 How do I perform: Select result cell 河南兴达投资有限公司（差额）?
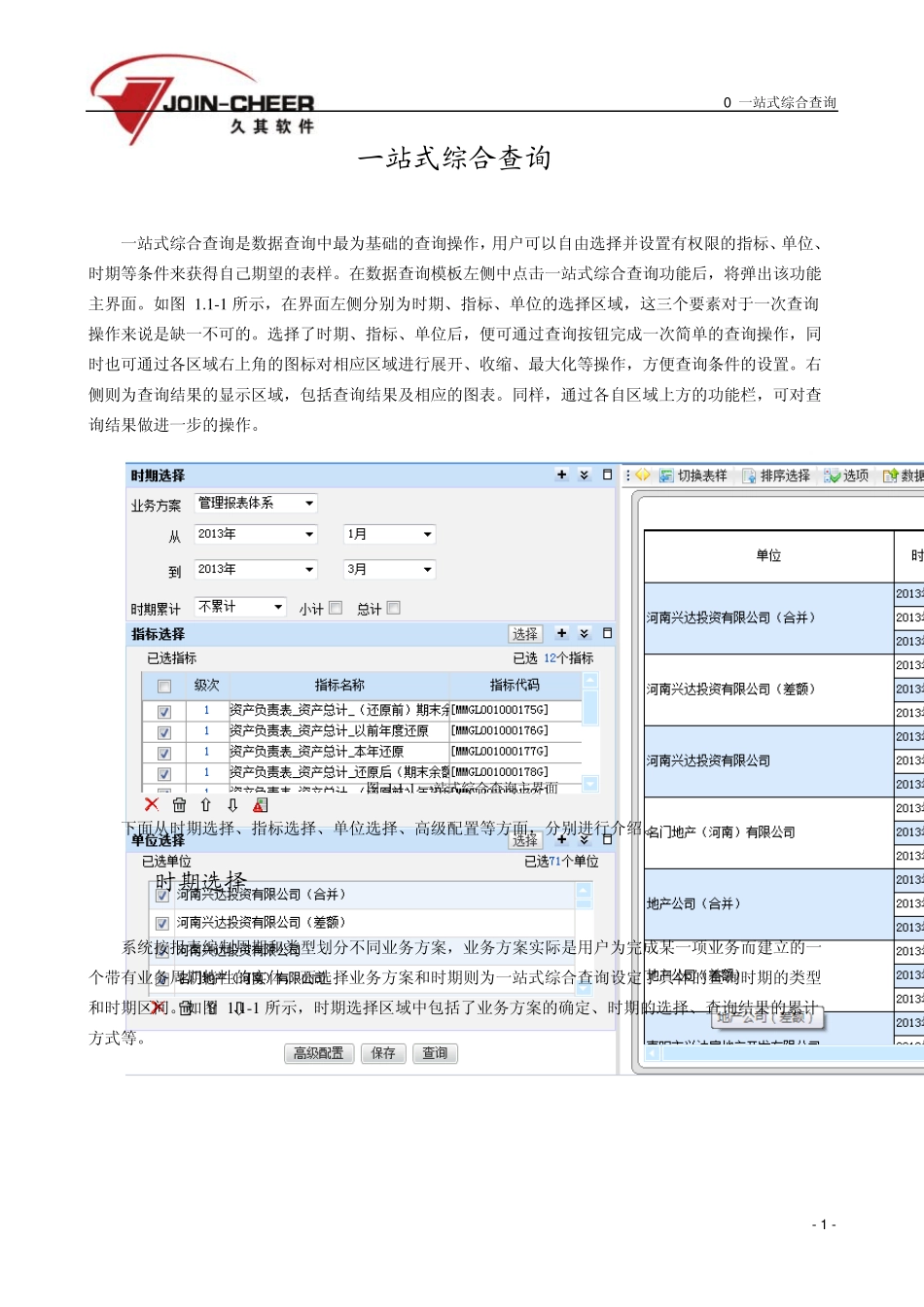[x=768, y=689]
